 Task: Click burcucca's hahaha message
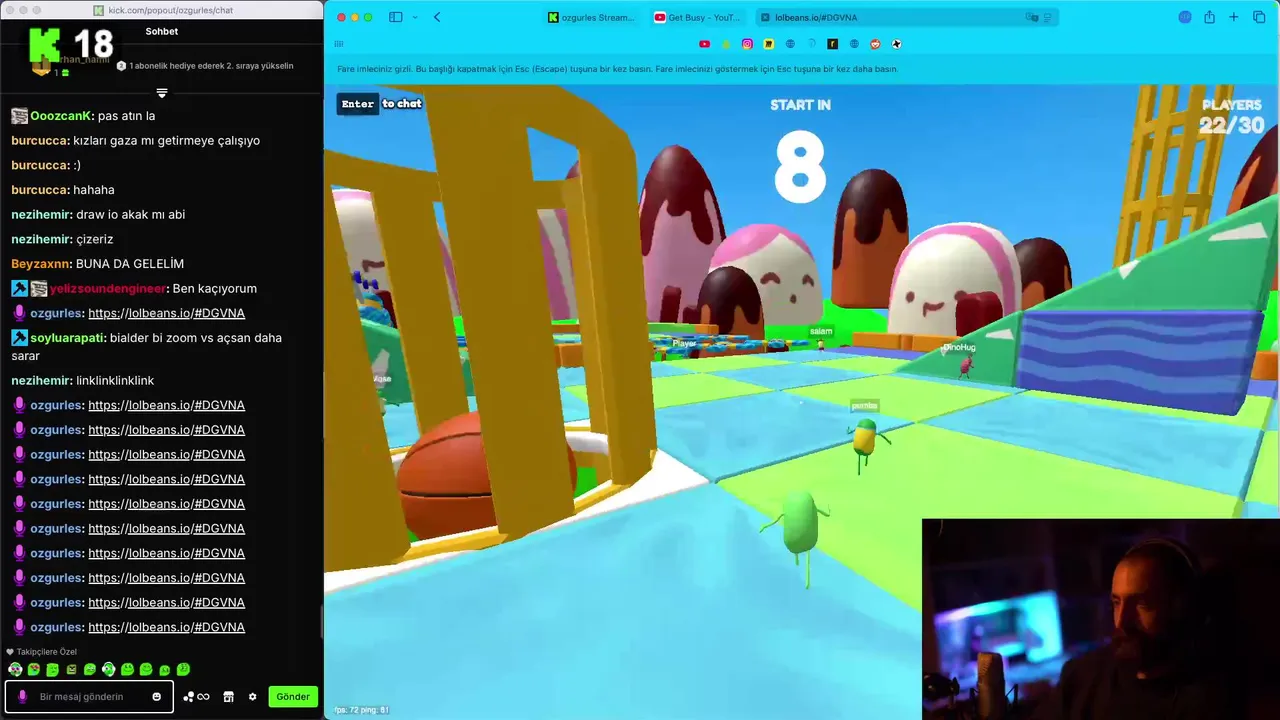point(94,190)
